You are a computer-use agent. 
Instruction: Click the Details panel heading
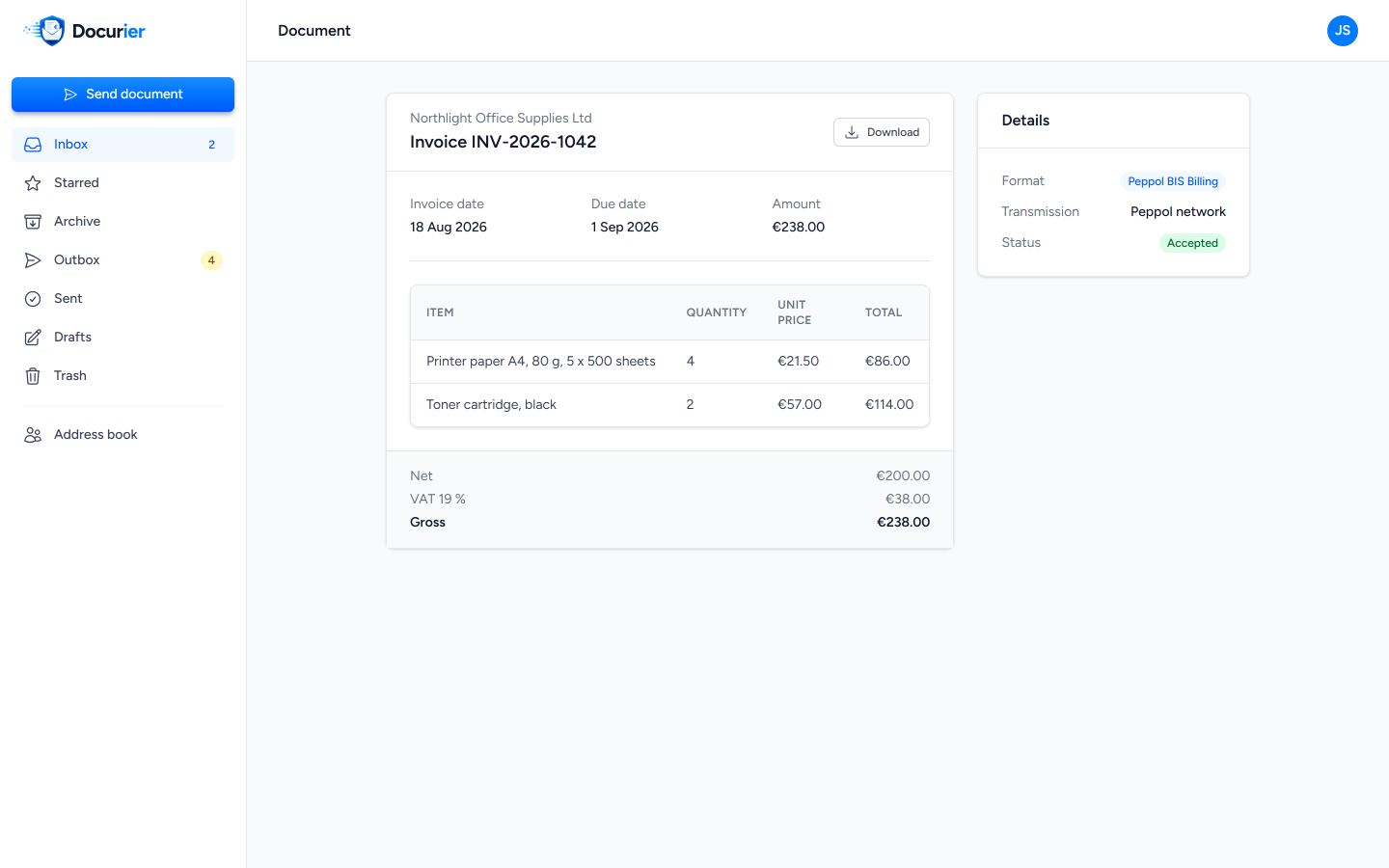pos(1025,121)
